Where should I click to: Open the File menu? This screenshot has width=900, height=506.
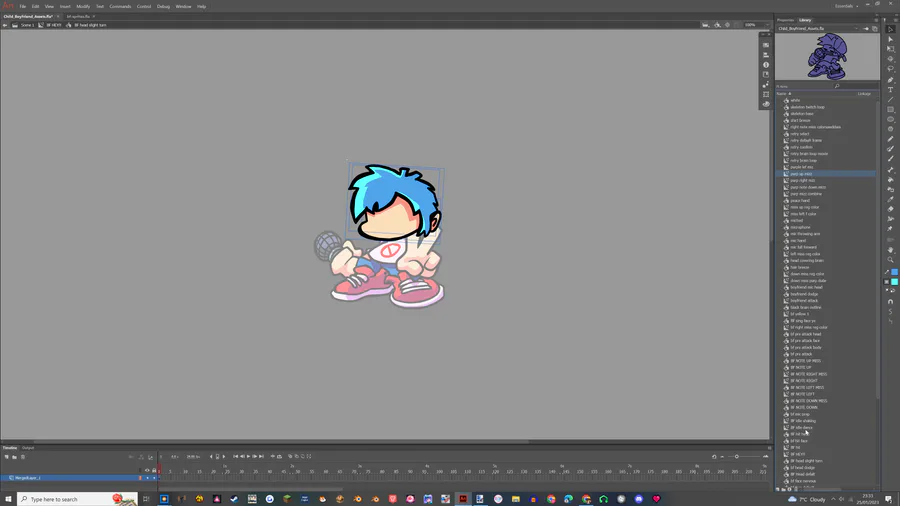click(23, 6)
